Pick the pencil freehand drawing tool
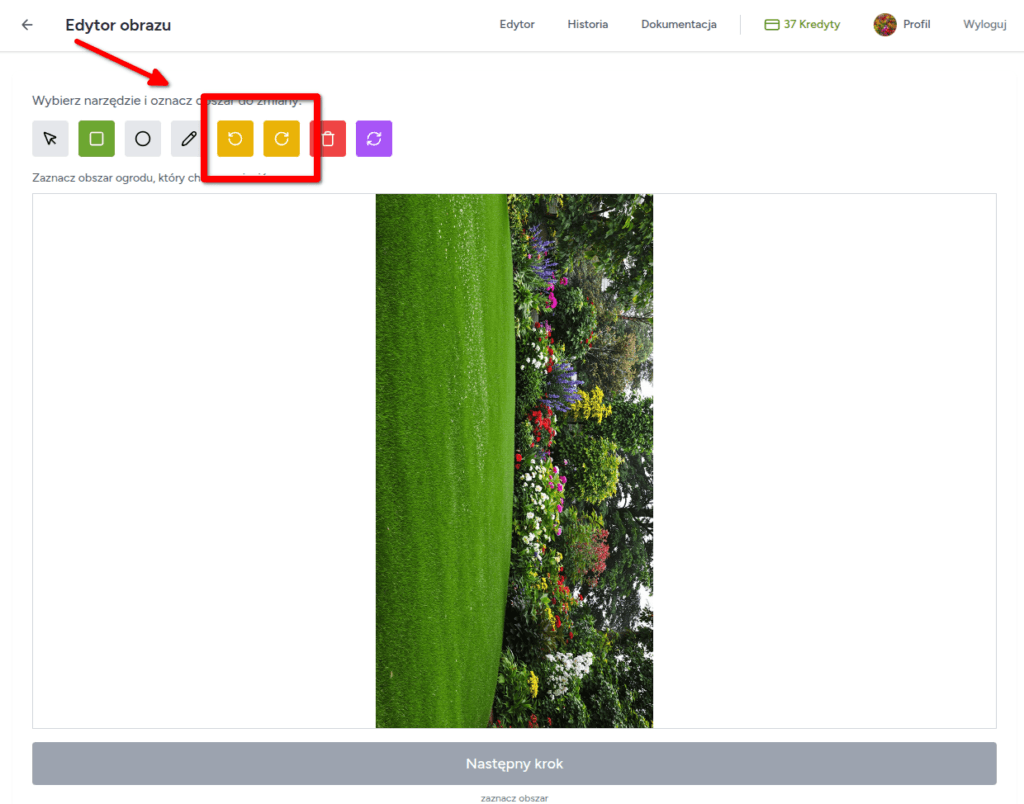Image resolution: width=1024 pixels, height=804 pixels. (189, 139)
